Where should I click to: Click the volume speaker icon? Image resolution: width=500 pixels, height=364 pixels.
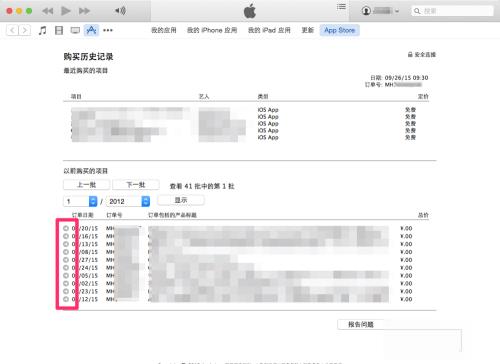(x=120, y=11)
